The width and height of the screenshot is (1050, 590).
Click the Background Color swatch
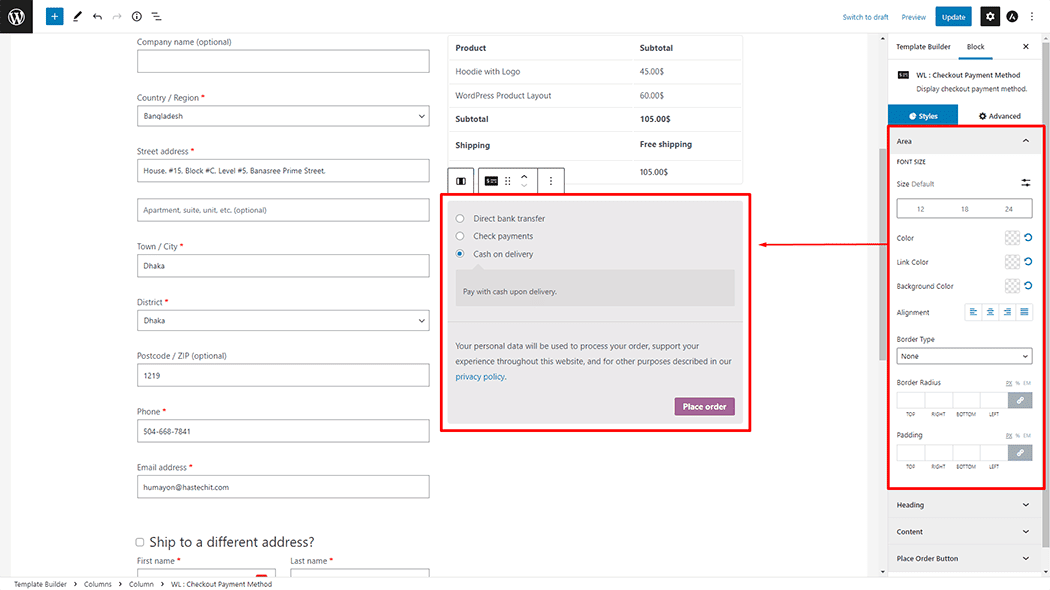[1012, 286]
